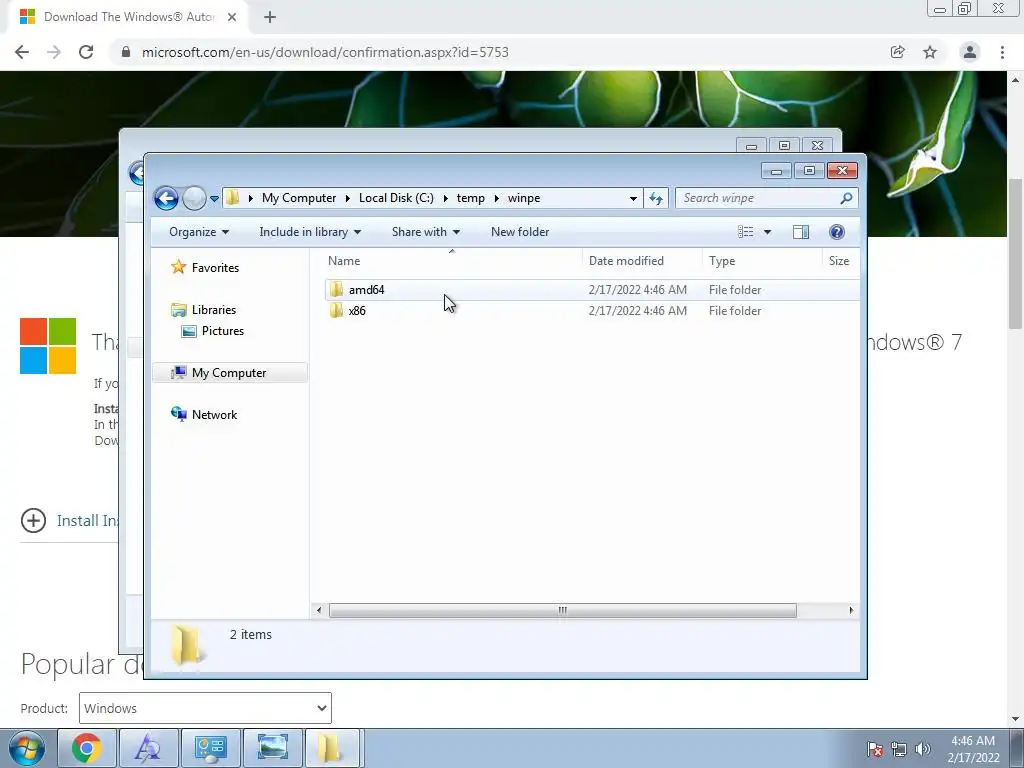Click Chrome page vertical scrollbar thumb

[1016, 255]
